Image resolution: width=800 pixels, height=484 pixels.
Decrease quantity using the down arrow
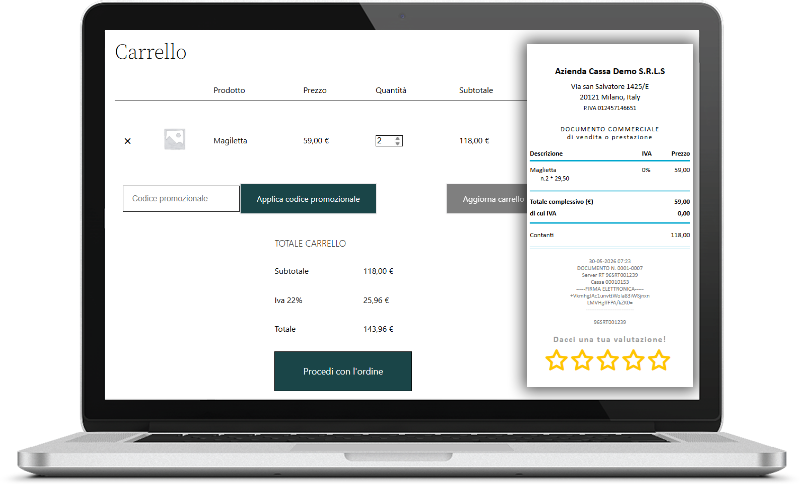pos(398,143)
